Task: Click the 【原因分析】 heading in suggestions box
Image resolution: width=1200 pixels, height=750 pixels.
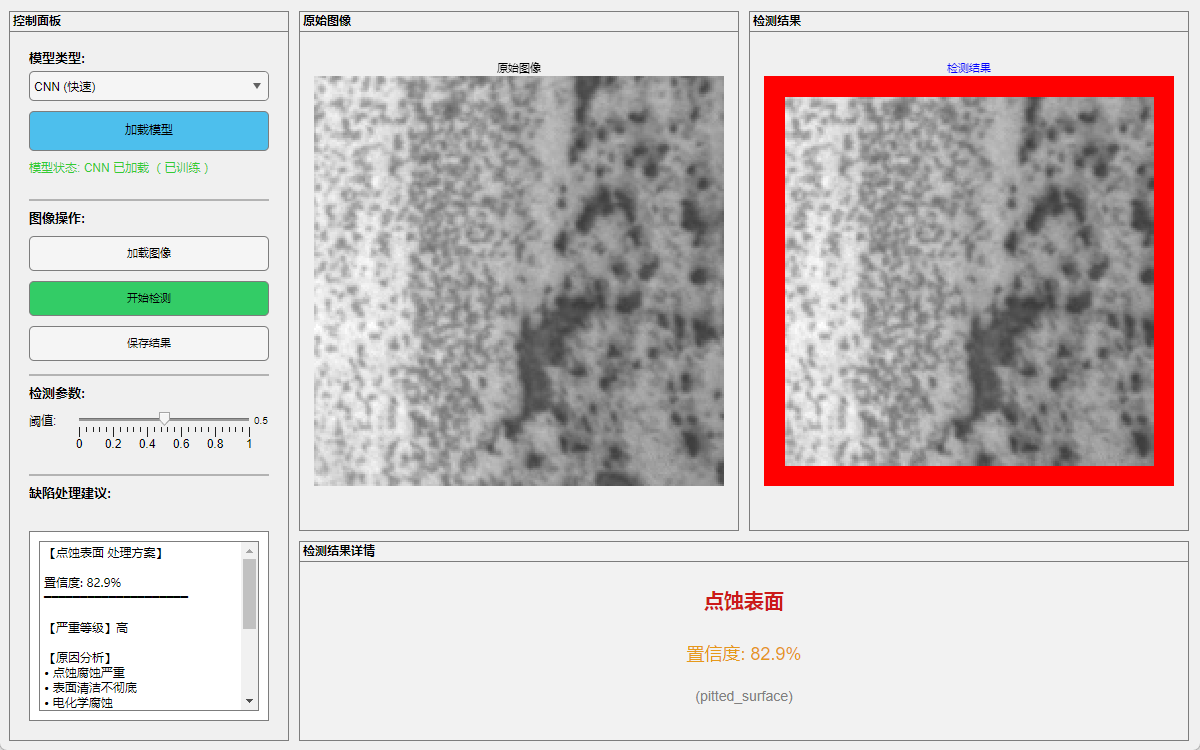Action: (x=80, y=657)
